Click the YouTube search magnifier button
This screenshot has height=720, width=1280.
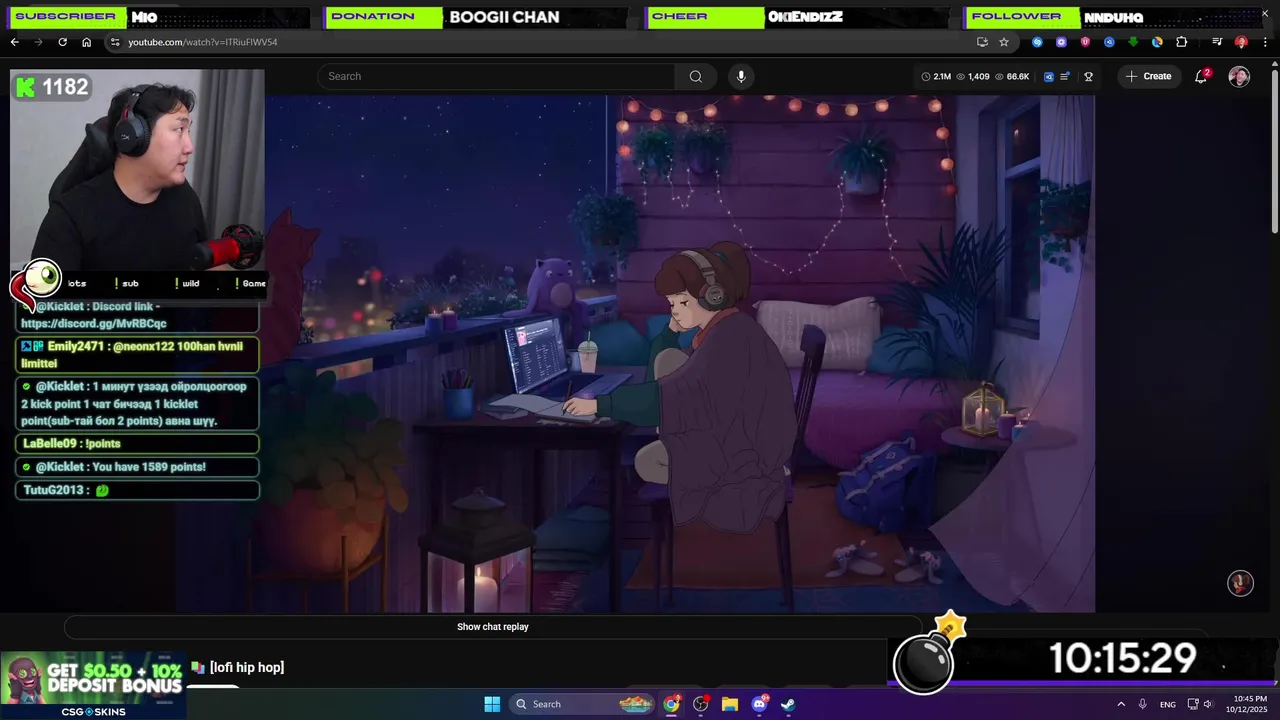(696, 76)
